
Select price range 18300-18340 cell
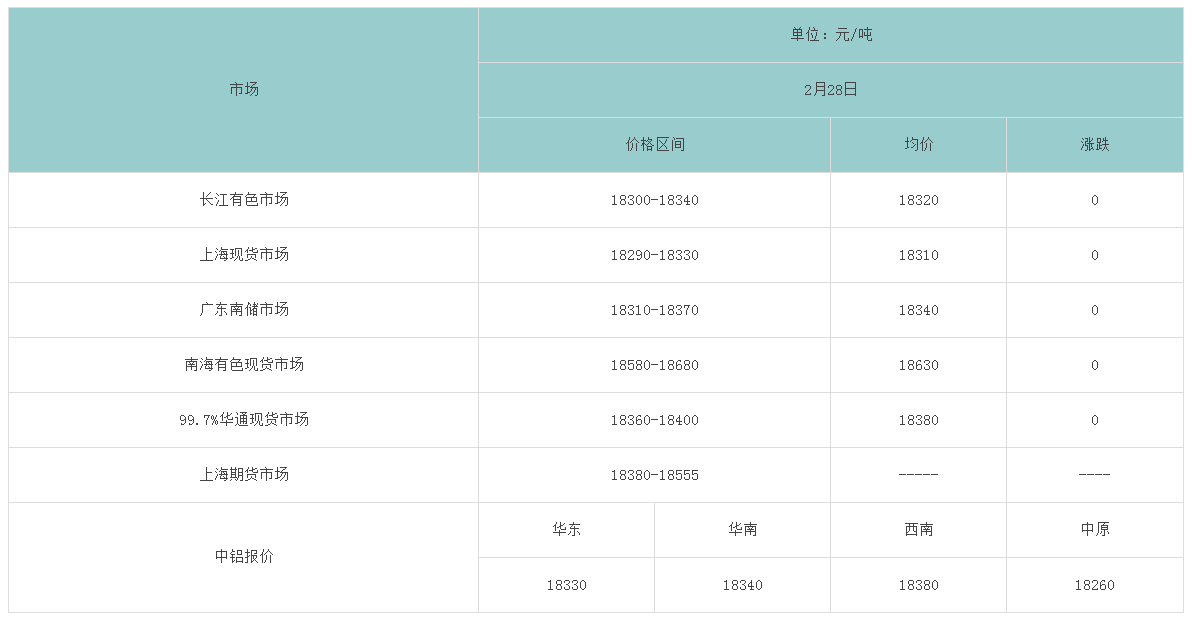654,200
